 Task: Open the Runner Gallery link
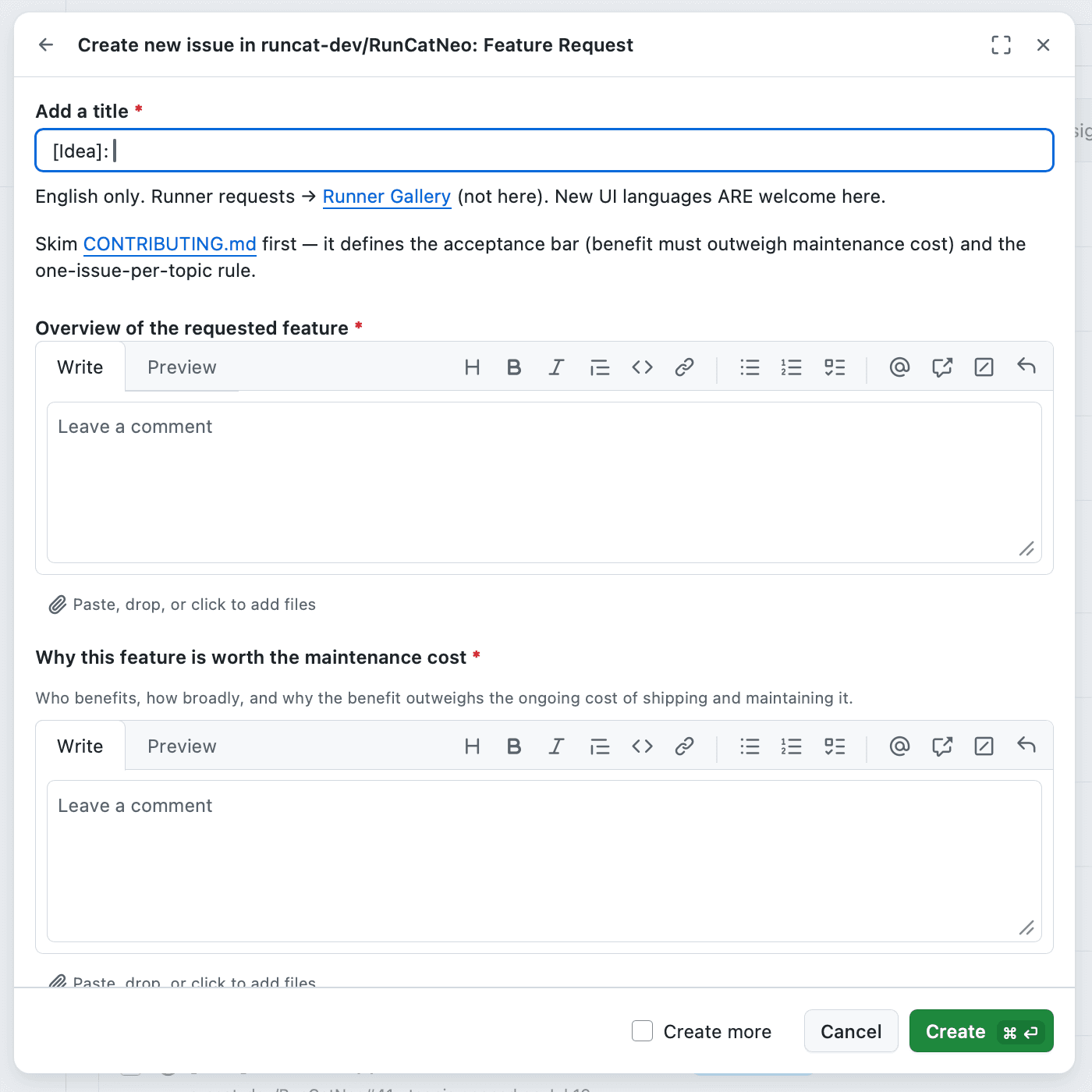387,197
